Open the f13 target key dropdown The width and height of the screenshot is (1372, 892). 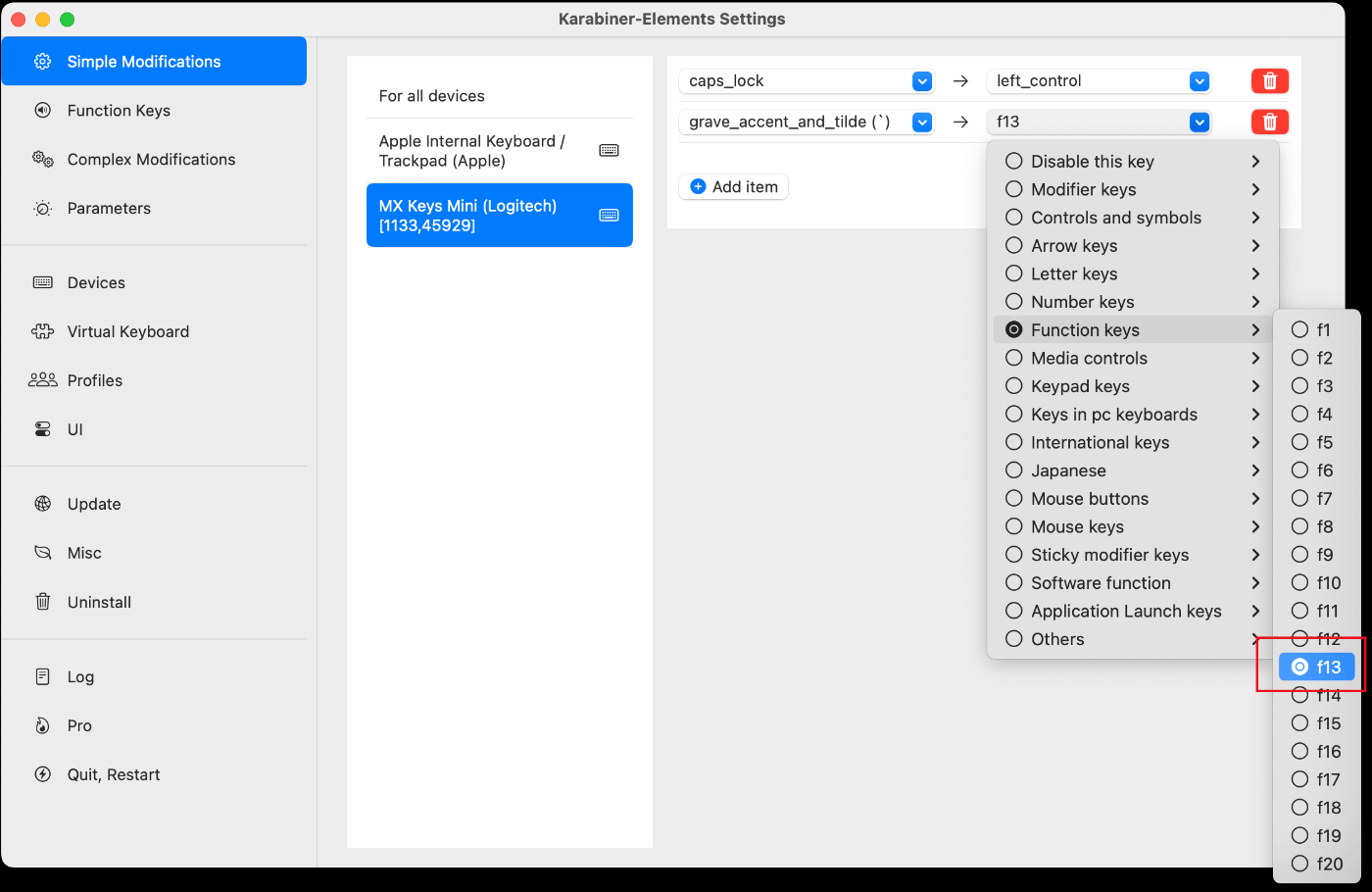(x=1199, y=122)
